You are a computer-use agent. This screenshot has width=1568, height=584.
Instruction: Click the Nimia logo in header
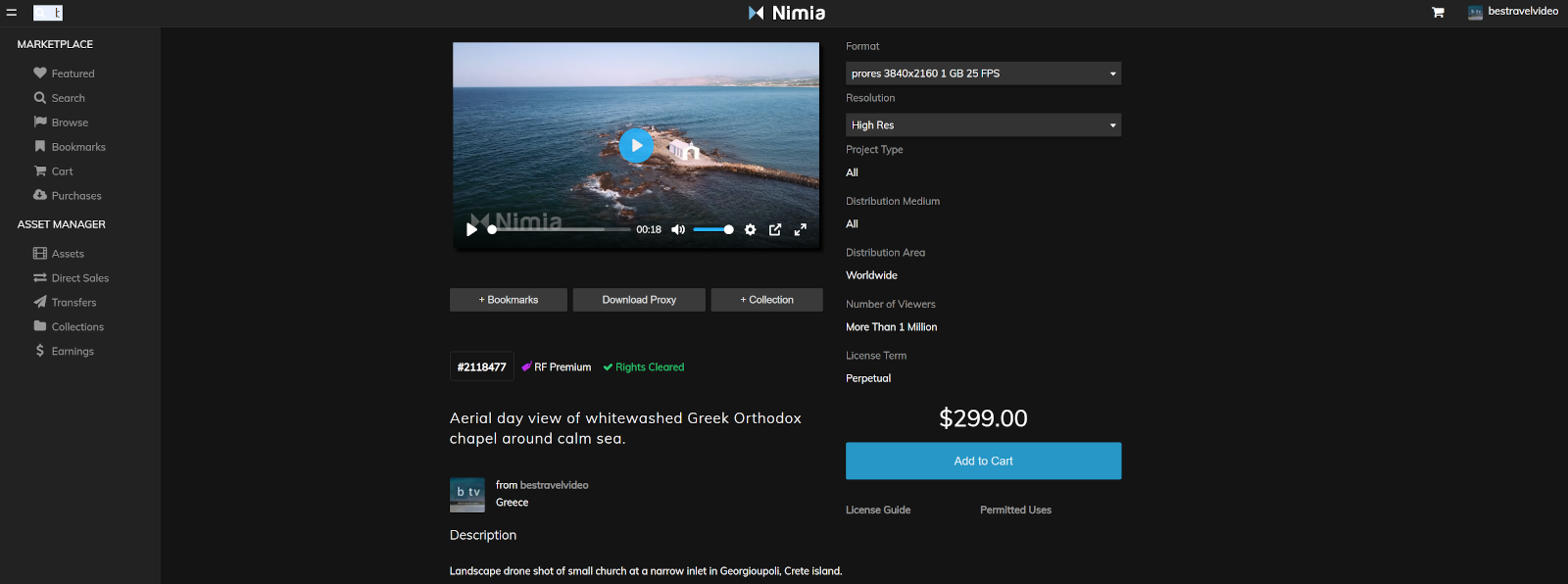pos(787,13)
